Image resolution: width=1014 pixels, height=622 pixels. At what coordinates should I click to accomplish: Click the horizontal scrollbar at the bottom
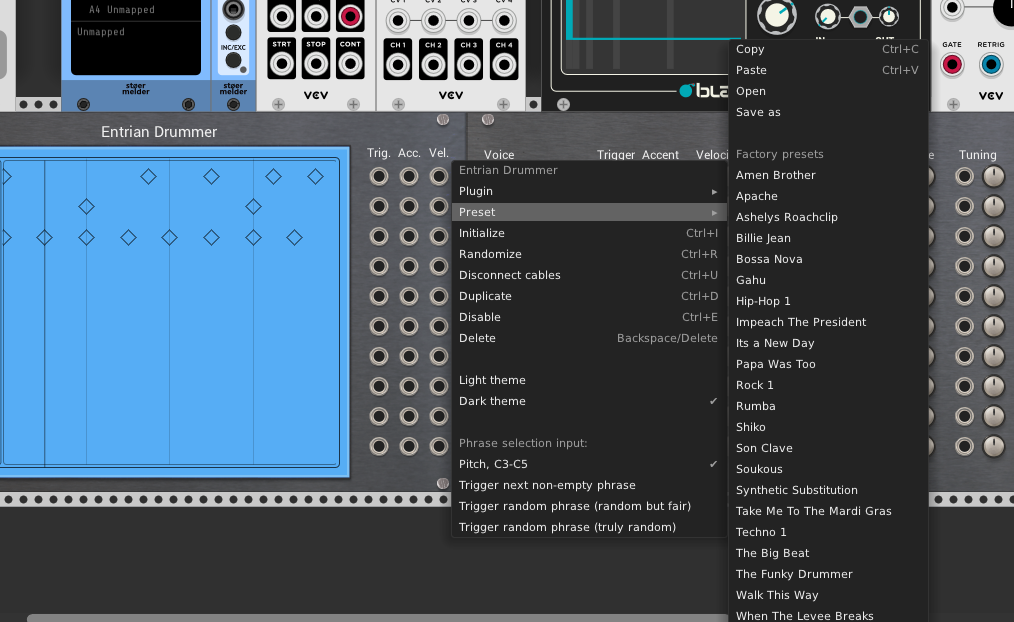point(378,618)
